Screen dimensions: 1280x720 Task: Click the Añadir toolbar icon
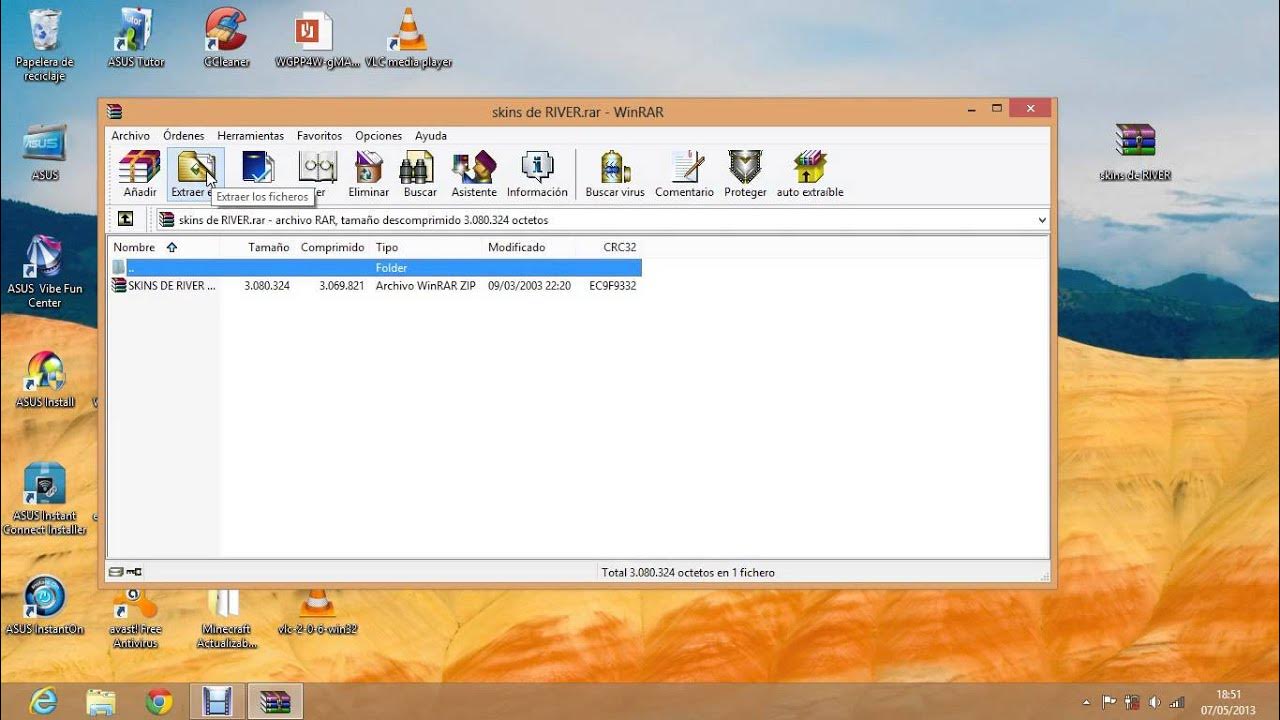tap(138, 170)
